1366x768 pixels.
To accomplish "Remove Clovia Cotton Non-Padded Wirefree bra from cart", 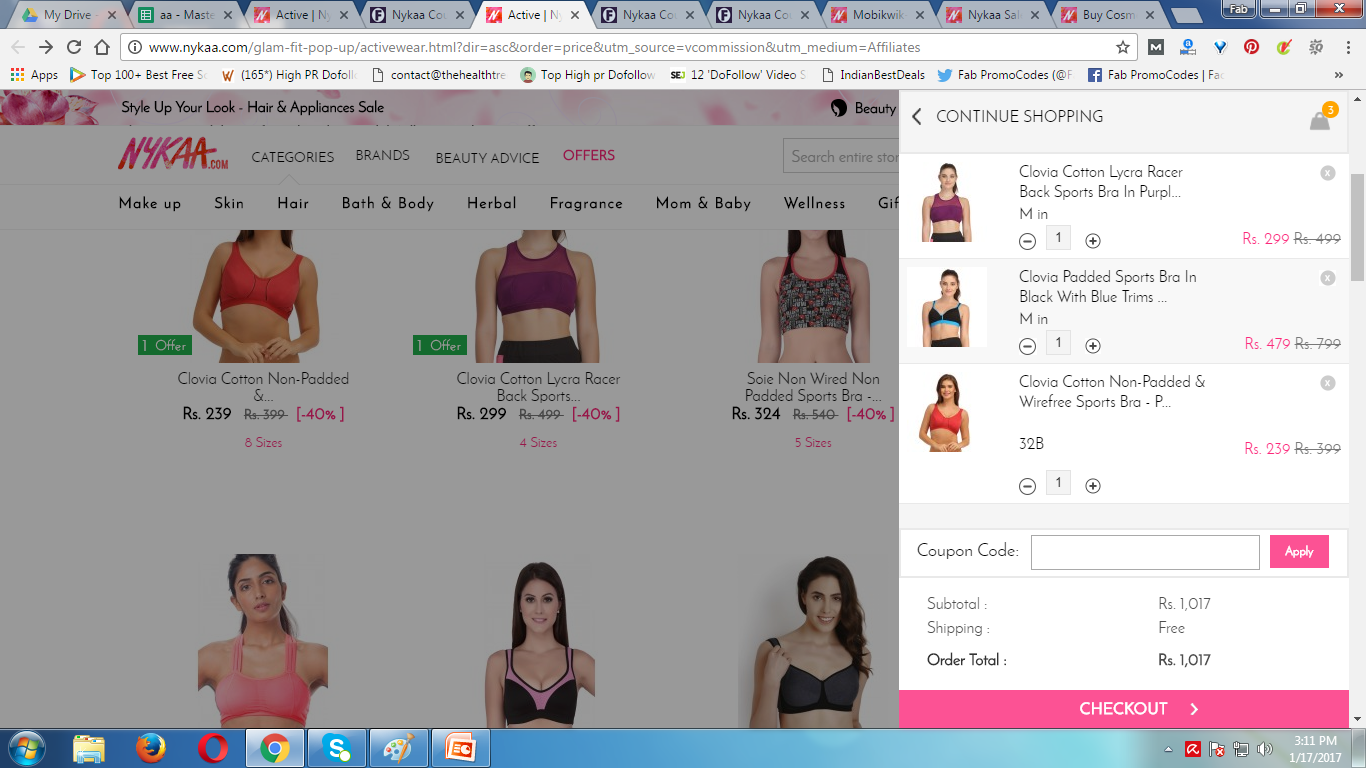I will pyautogui.click(x=1328, y=383).
